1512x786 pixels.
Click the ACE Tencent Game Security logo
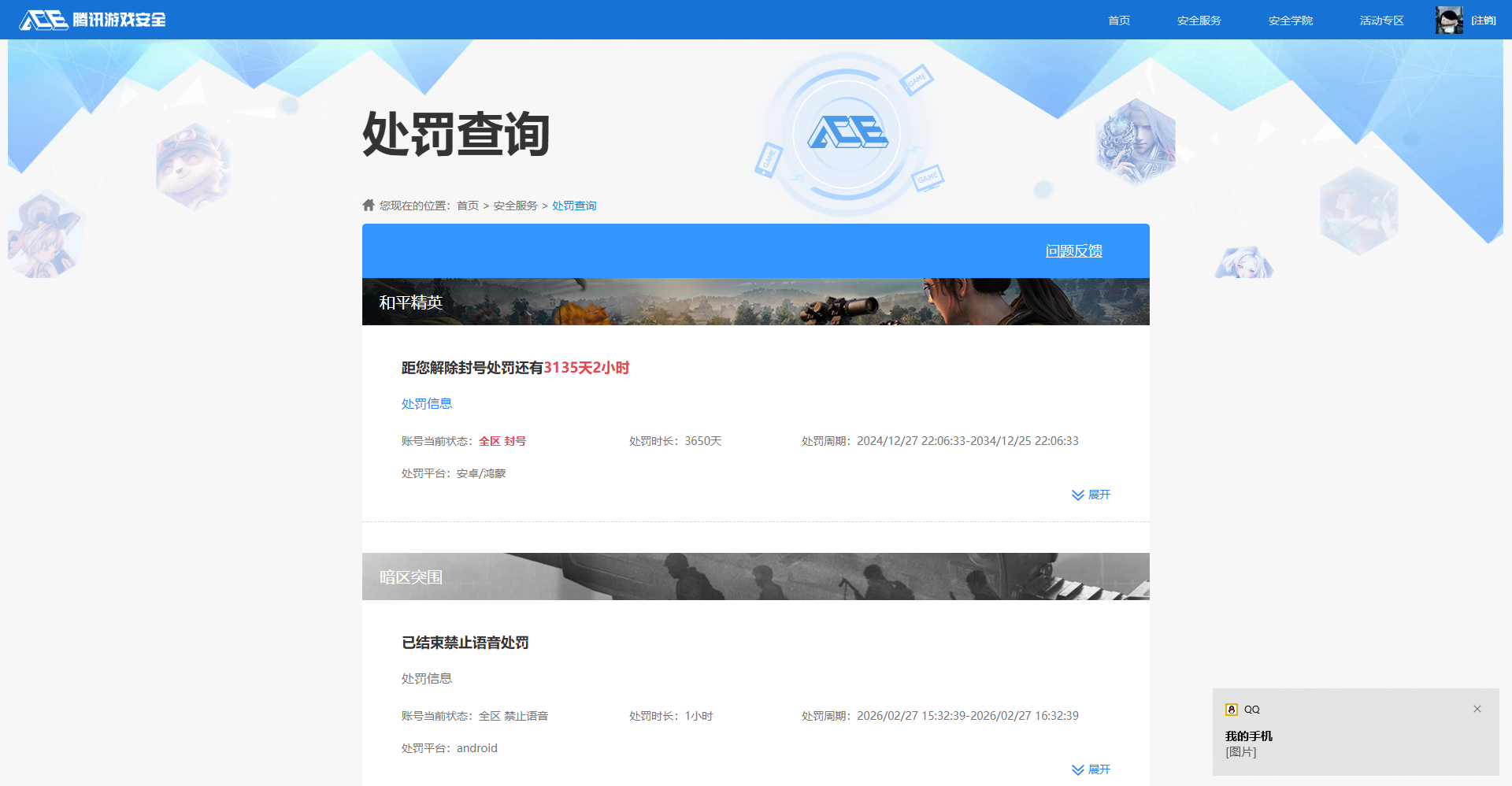(93, 20)
